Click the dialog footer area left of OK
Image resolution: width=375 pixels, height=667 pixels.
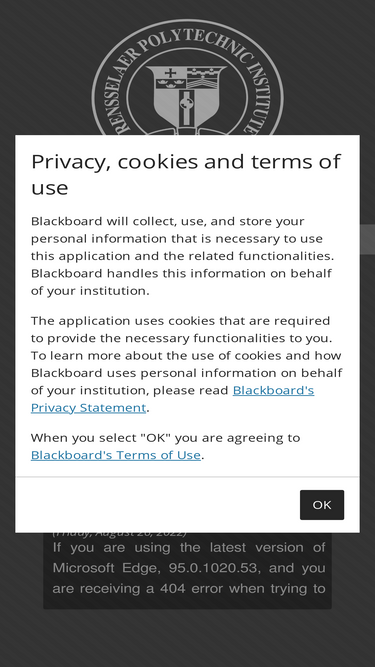pyautogui.click(x=157, y=505)
